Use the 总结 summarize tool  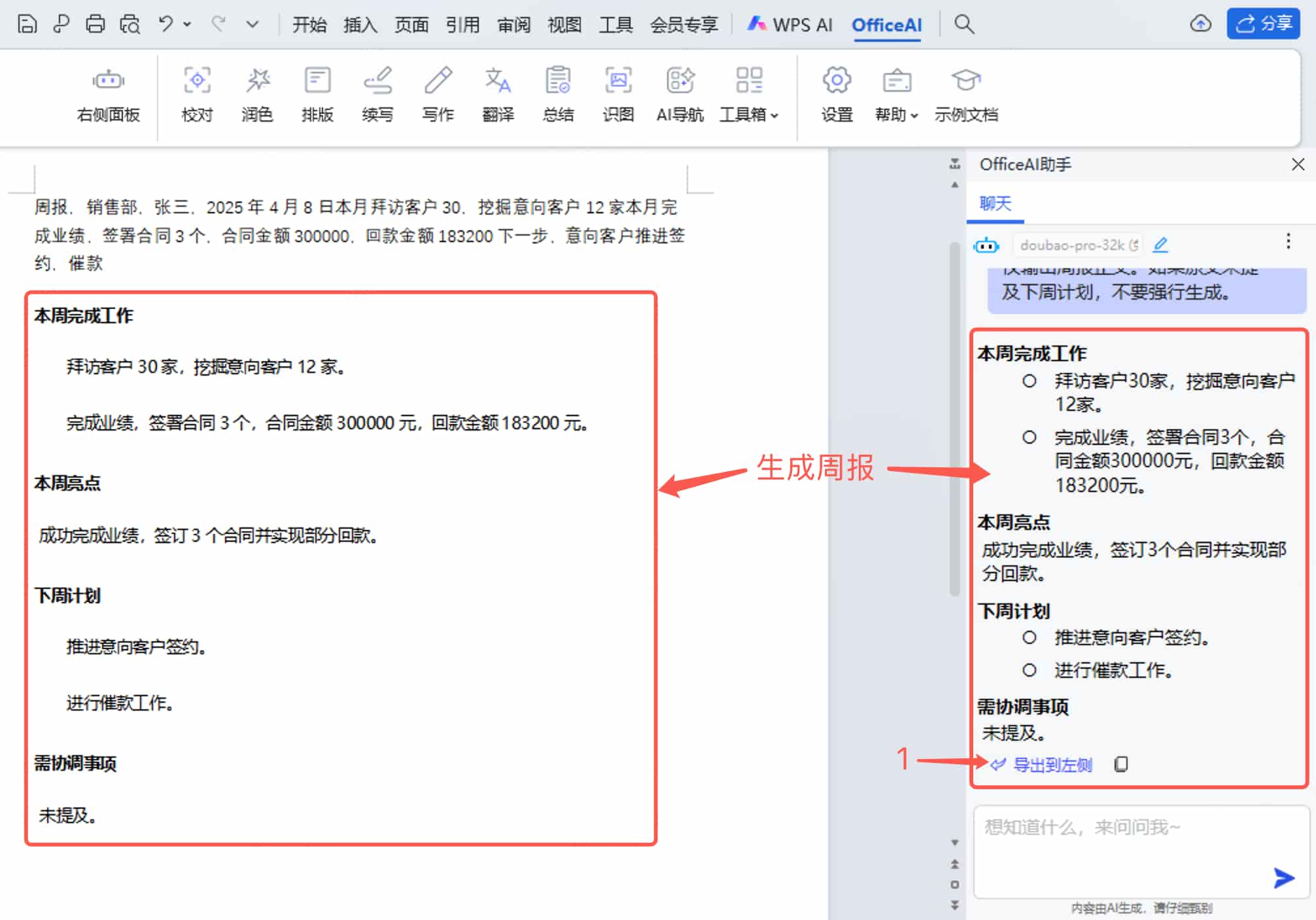[558, 94]
